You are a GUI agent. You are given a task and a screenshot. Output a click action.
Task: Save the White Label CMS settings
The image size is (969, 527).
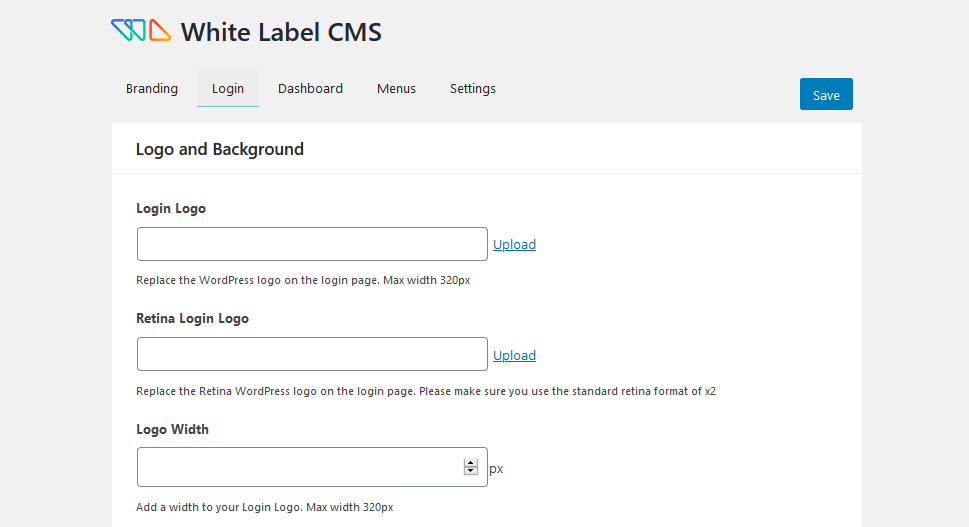pos(826,94)
